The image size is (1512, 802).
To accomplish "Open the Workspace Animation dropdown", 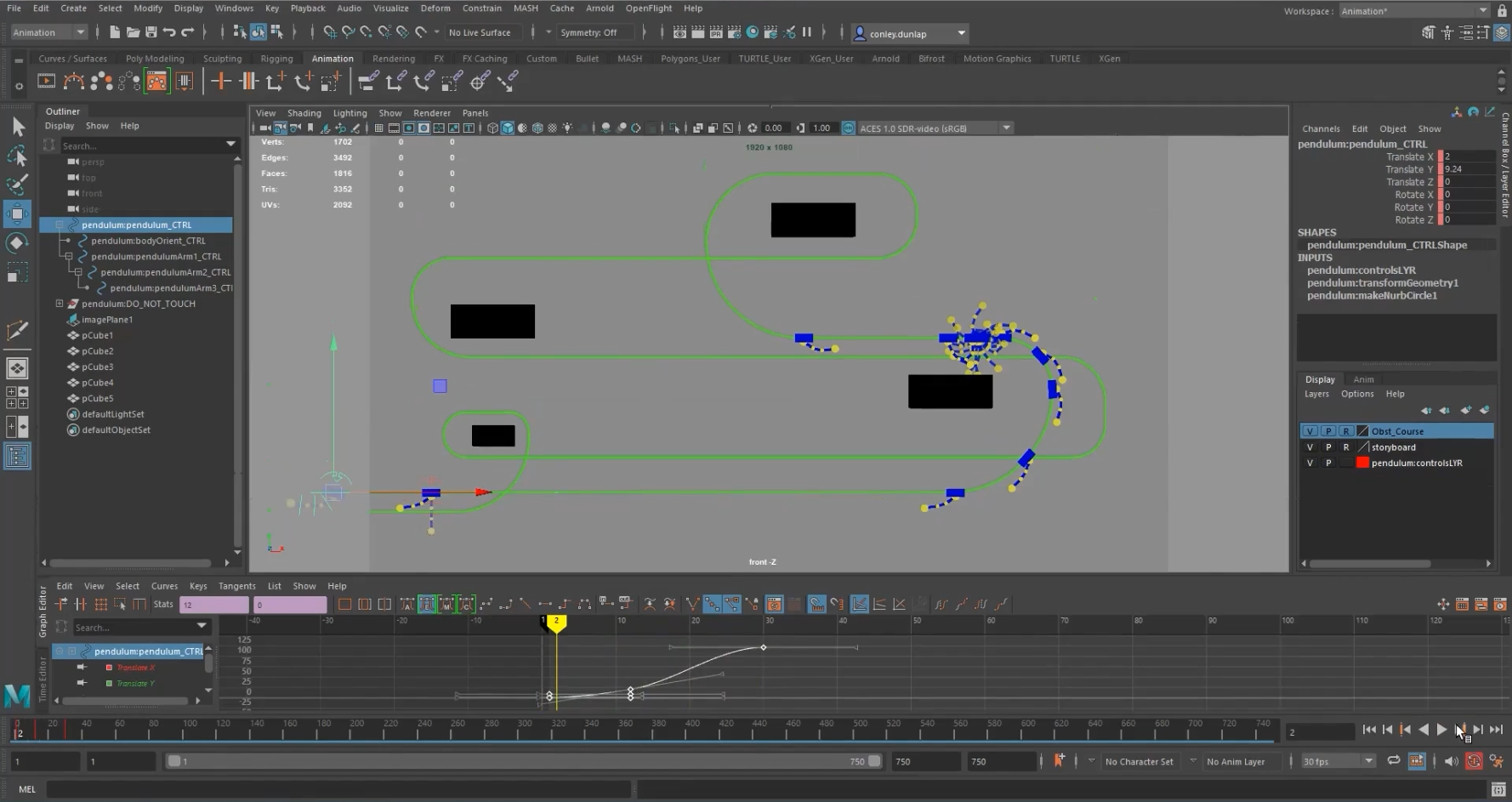I will coord(1414,11).
